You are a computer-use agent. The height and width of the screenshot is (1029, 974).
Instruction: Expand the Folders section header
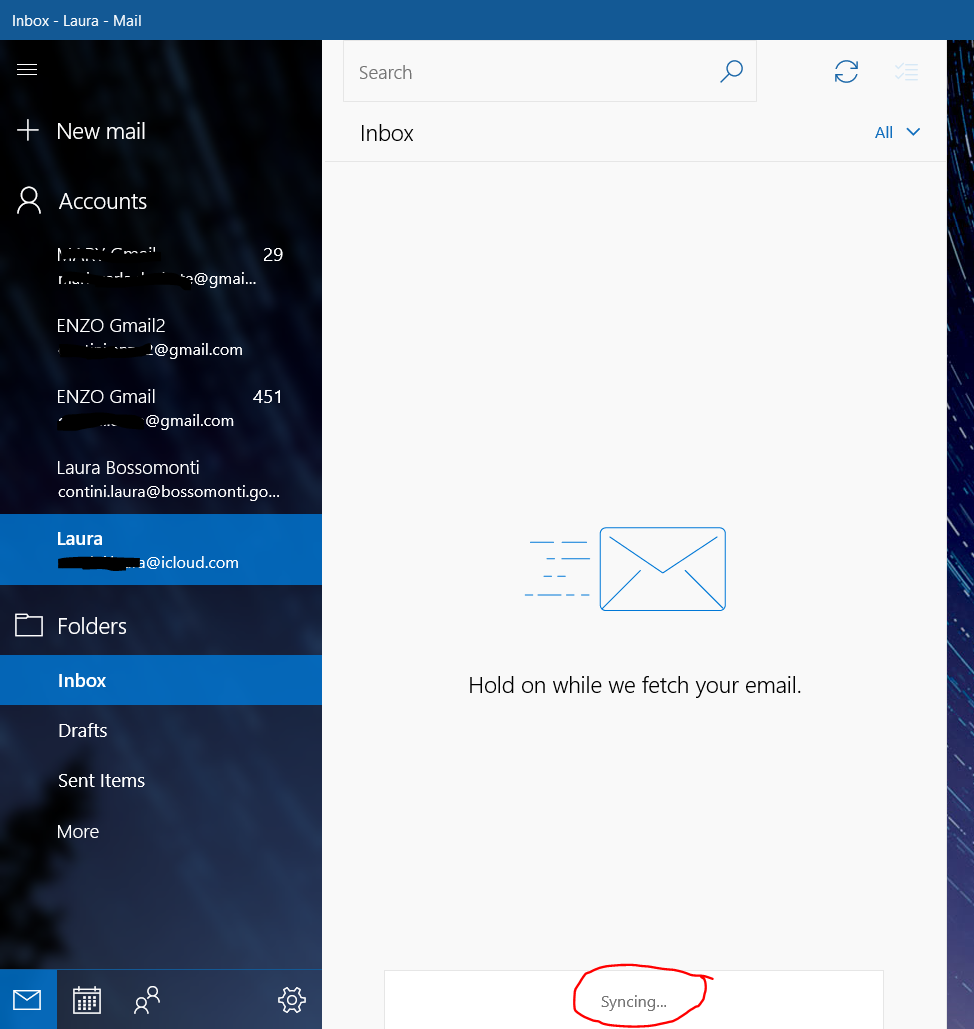pyautogui.click(x=91, y=626)
